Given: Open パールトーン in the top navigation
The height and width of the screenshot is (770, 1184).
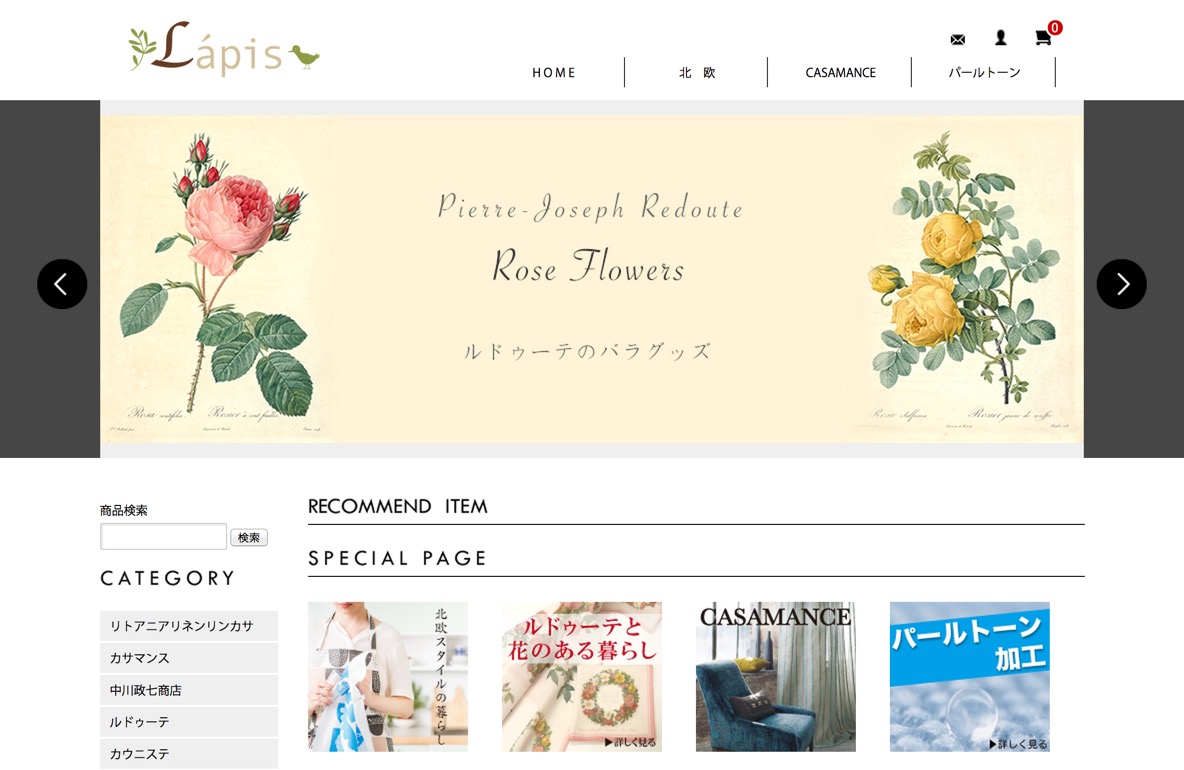Looking at the screenshot, I should (x=984, y=72).
